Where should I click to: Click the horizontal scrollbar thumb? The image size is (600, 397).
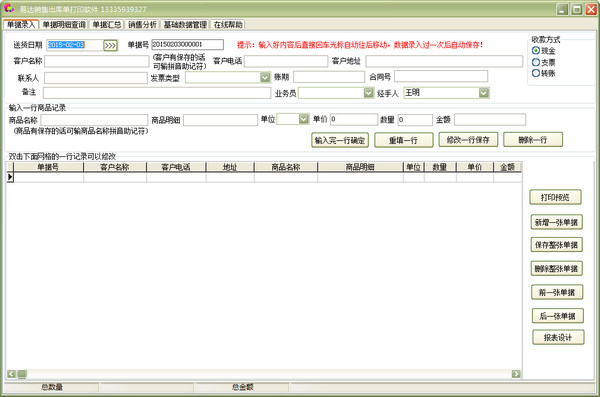22,374
